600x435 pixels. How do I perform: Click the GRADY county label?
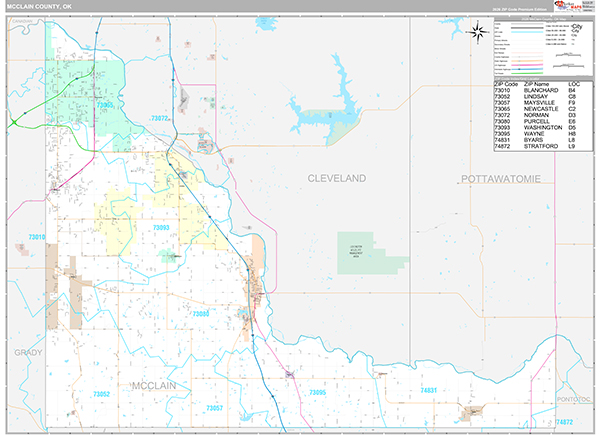pyautogui.click(x=25, y=353)
